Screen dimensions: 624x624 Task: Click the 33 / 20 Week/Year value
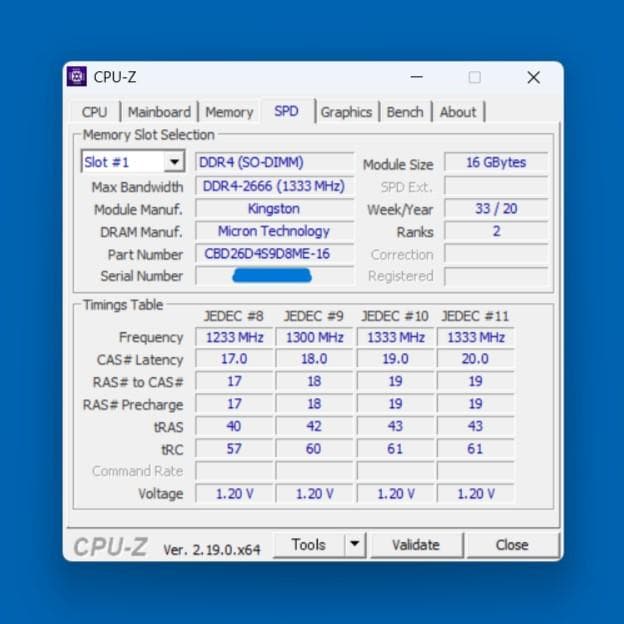click(496, 209)
